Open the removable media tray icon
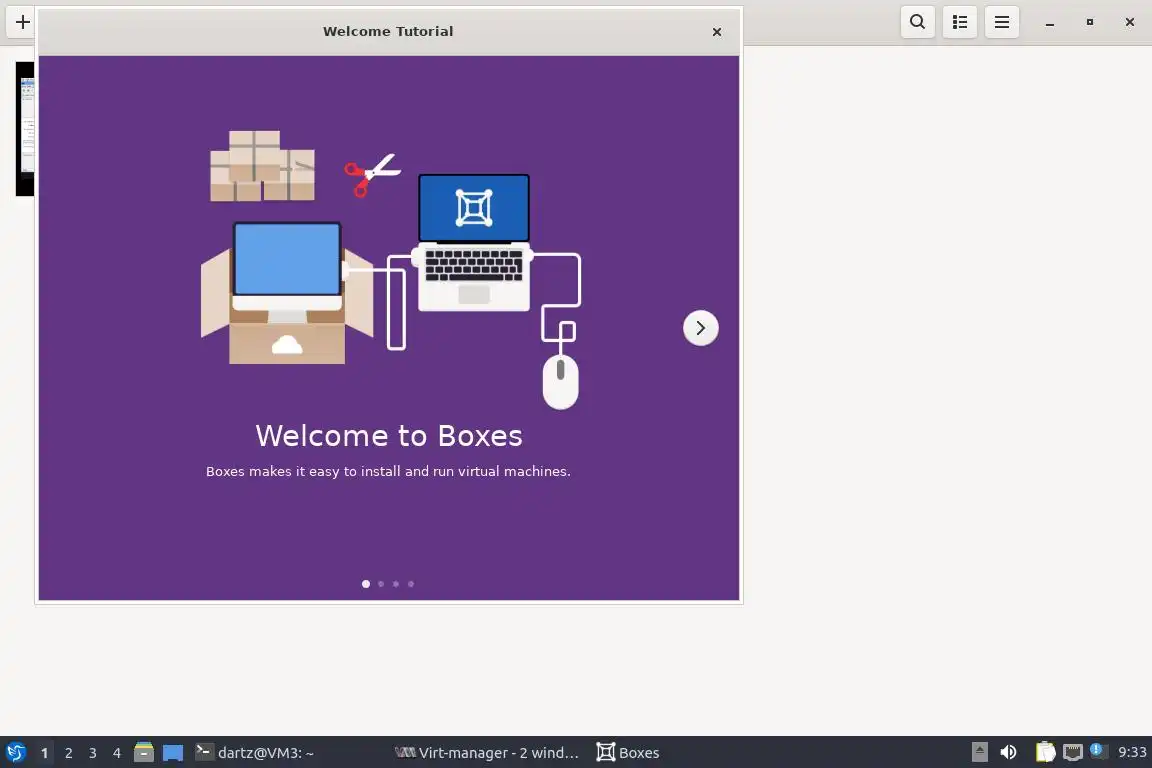 coord(979,753)
